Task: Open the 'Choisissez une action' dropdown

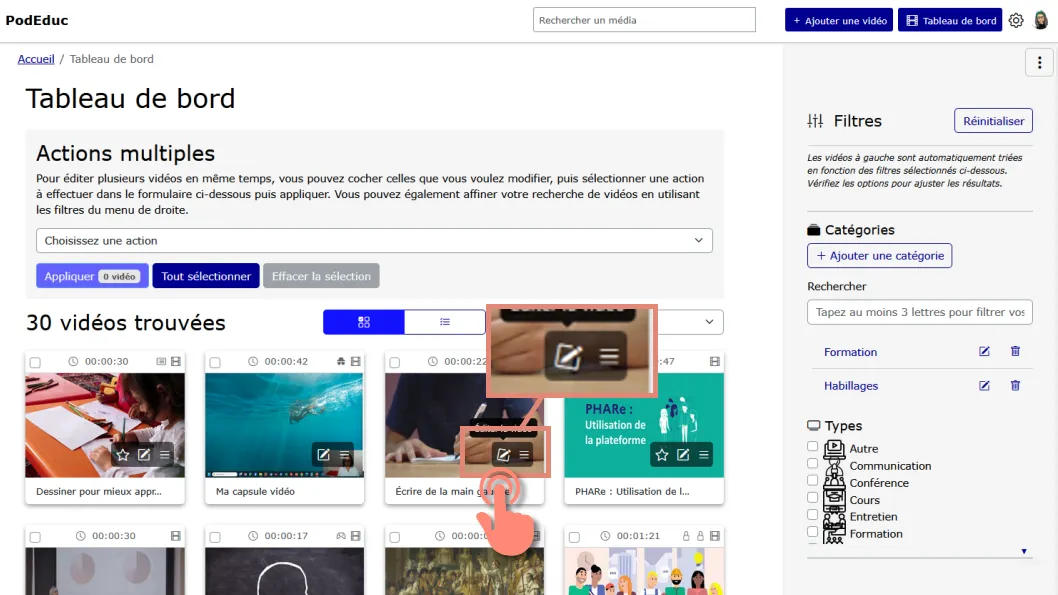Action: pyautogui.click(x=374, y=241)
